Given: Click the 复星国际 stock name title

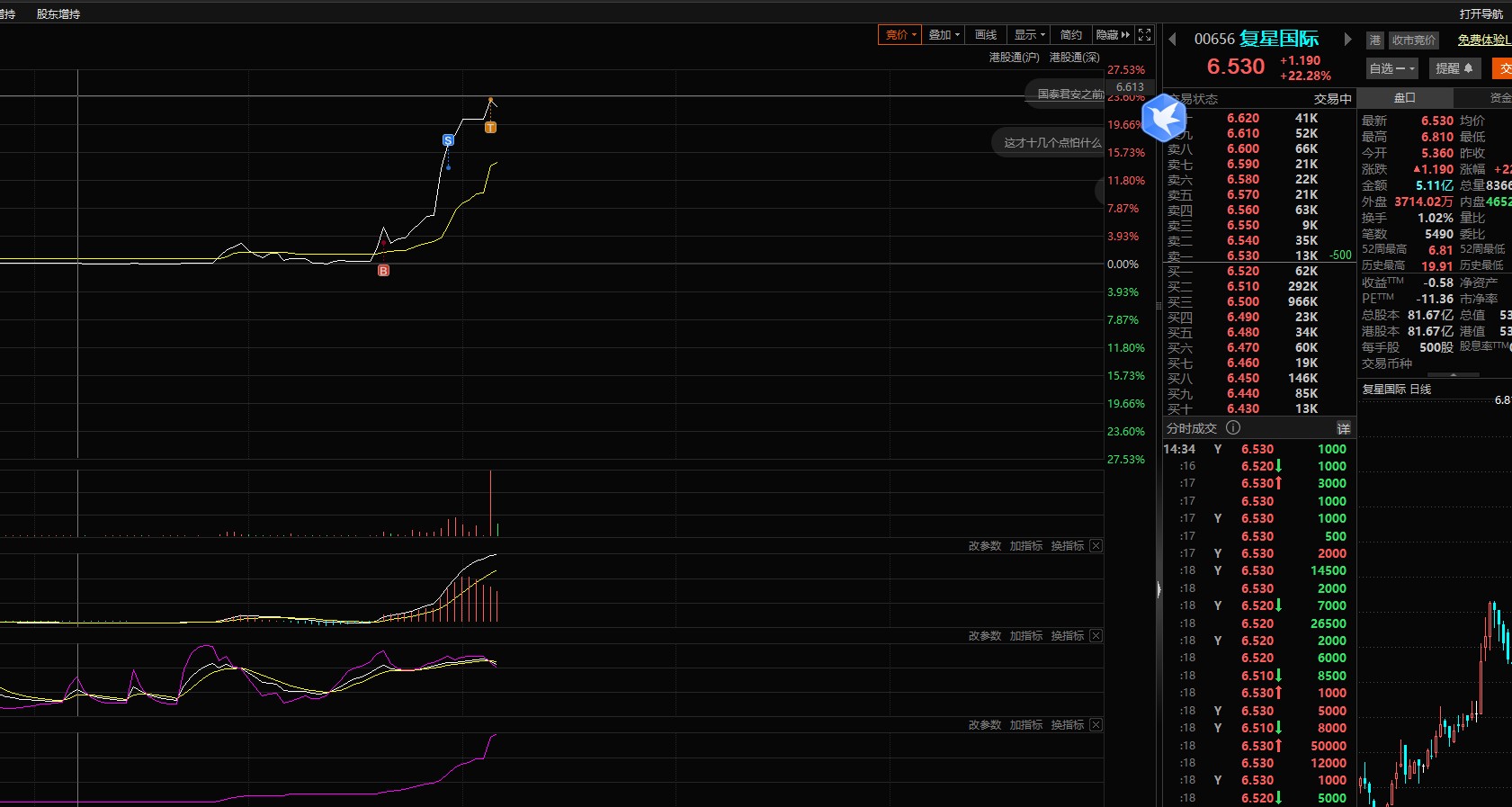Looking at the screenshot, I should [x=1279, y=39].
